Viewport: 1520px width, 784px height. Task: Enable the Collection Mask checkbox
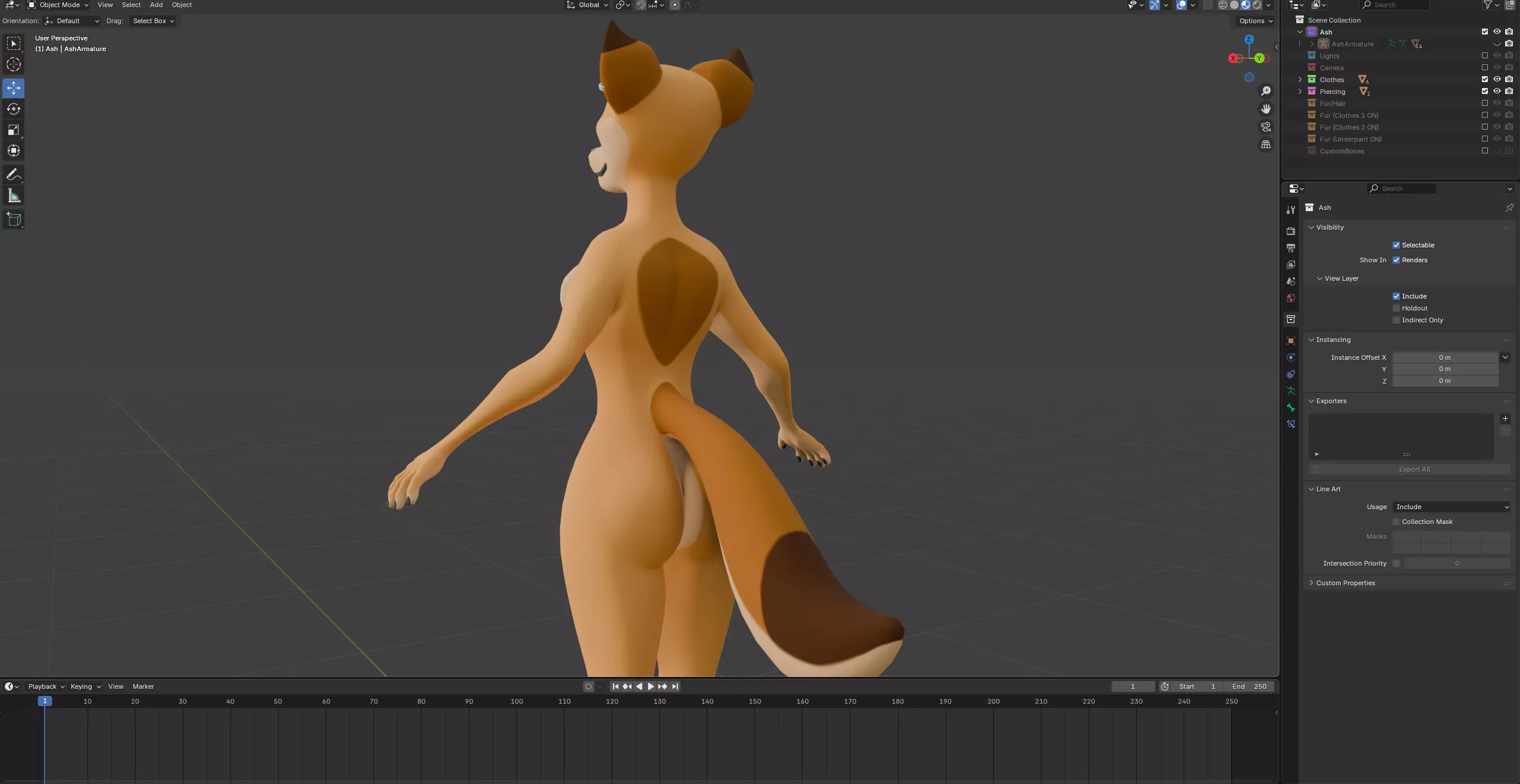(x=1396, y=522)
